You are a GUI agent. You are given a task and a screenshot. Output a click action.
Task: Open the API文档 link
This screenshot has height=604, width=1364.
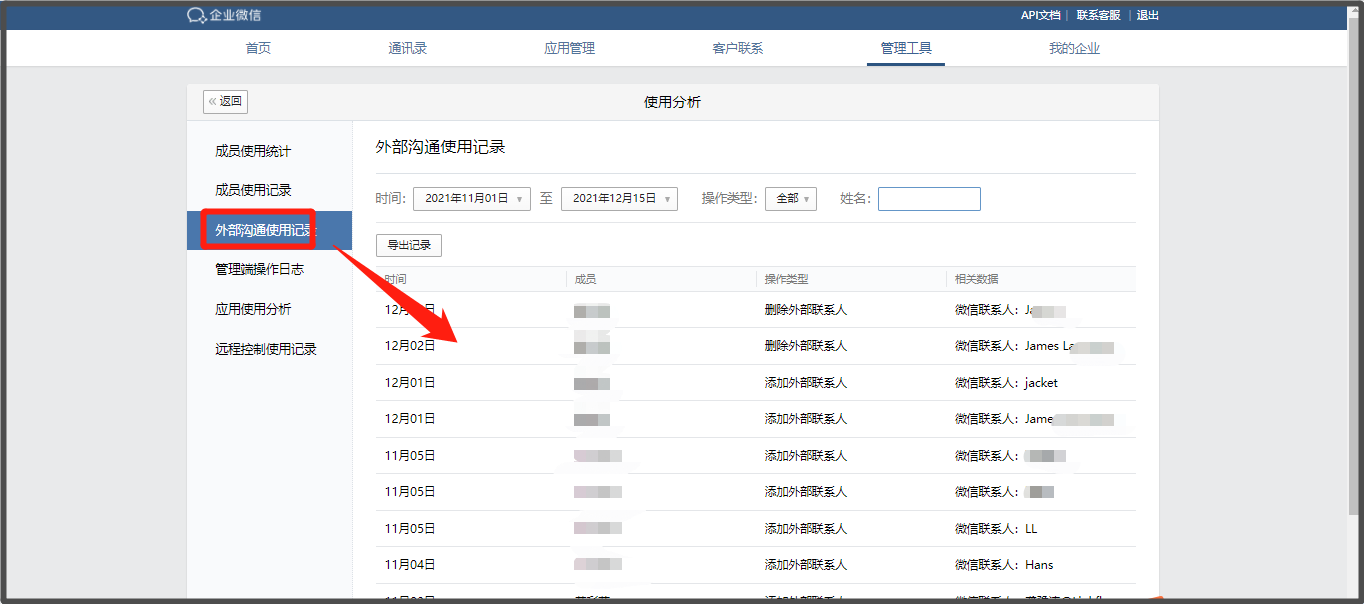pos(1040,15)
